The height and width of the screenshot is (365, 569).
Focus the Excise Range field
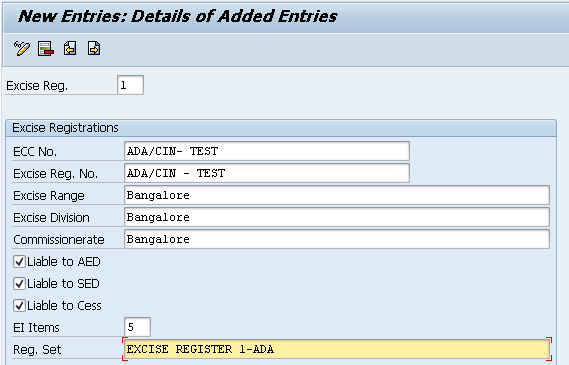pos(337,195)
